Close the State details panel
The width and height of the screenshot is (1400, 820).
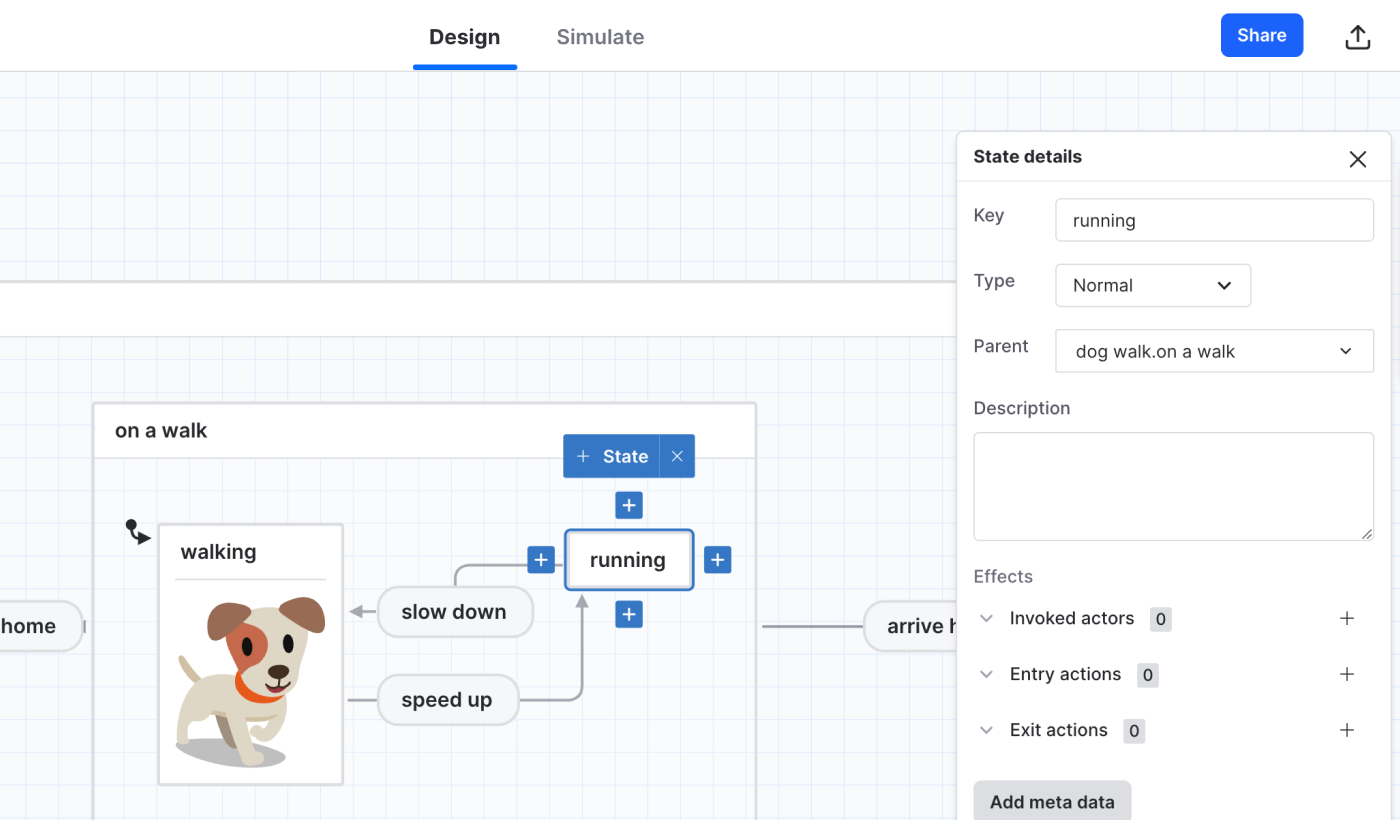point(1357,159)
